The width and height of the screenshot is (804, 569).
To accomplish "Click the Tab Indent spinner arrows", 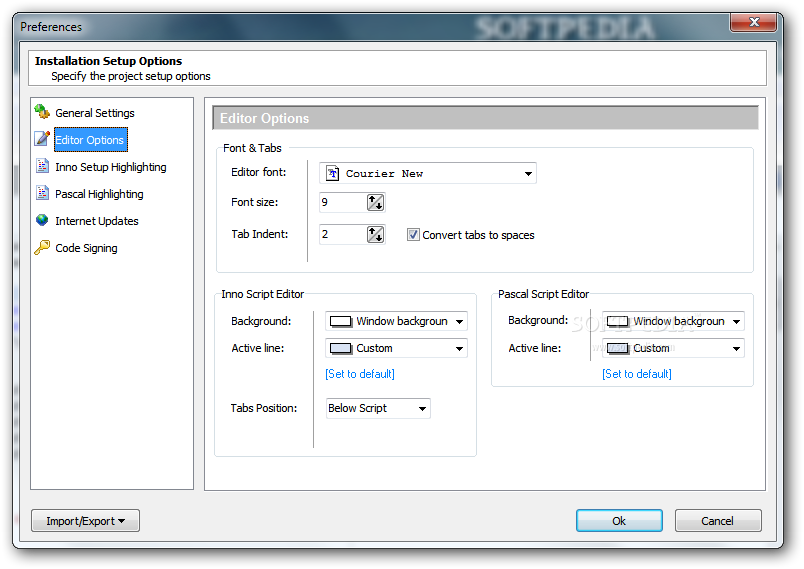I will (x=375, y=235).
